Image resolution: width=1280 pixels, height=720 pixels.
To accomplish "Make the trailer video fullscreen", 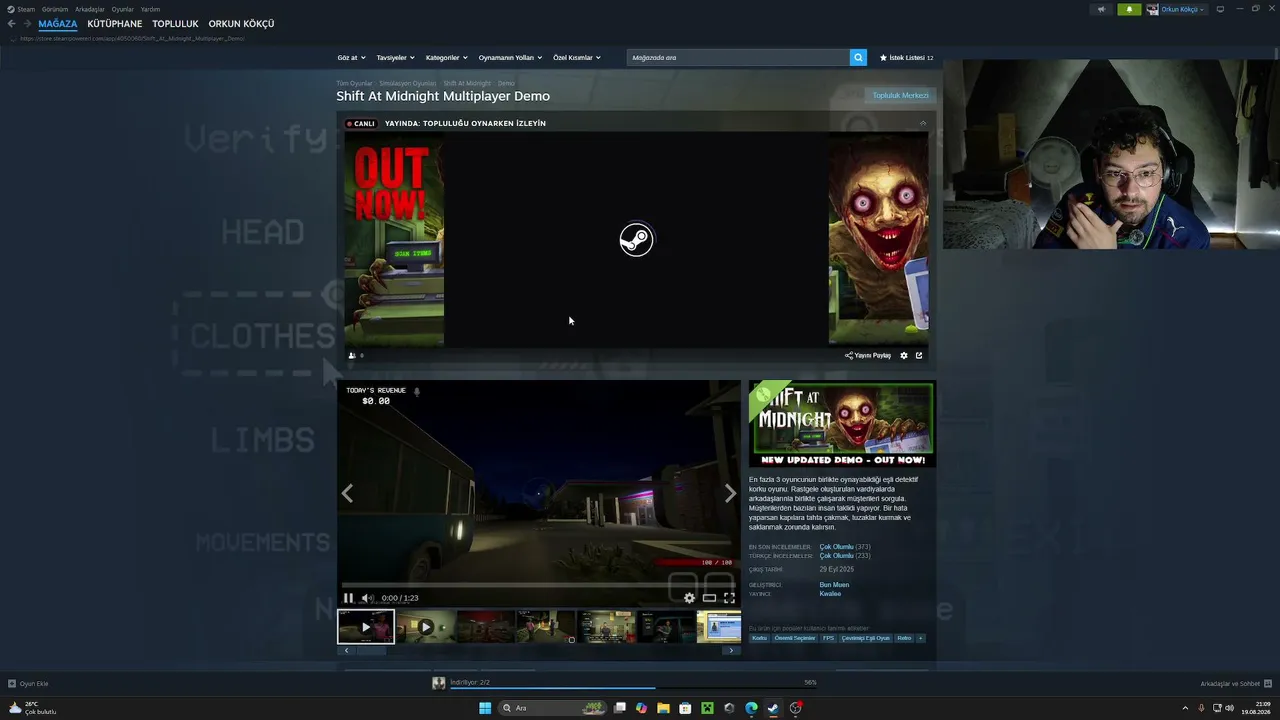I will click(x=729, y=598).
